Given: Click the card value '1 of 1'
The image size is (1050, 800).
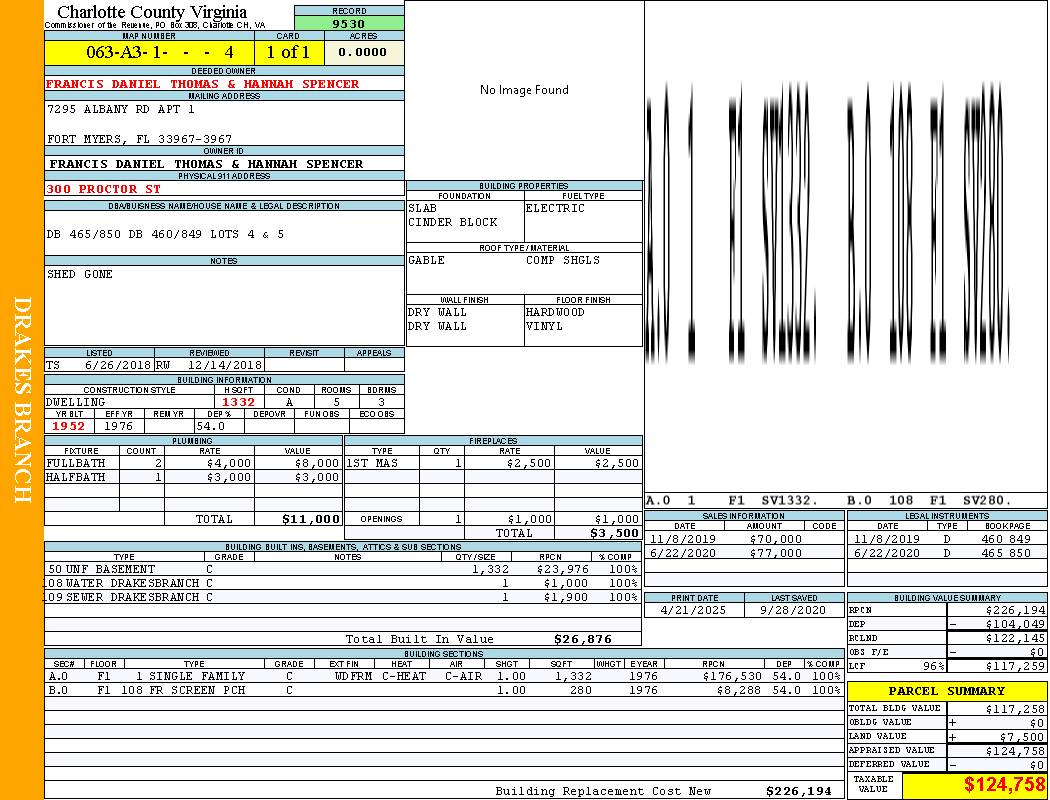Looking at the screenshot, I should pyautogui.click(x=289, y=52).
